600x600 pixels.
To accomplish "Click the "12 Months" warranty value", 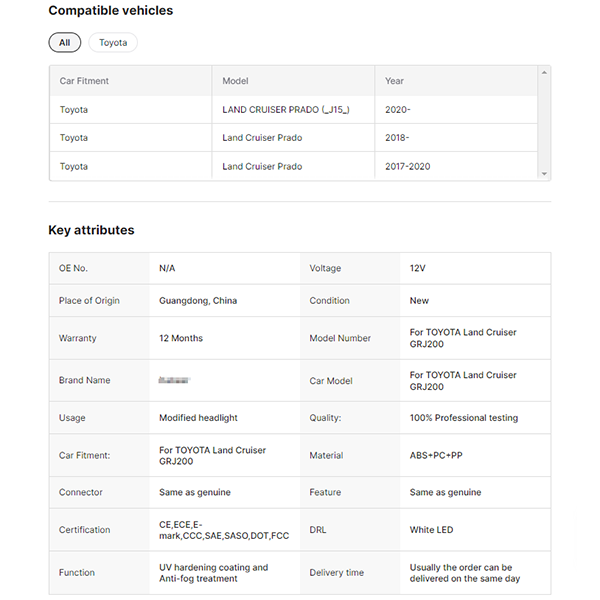I will pos(181,338).
